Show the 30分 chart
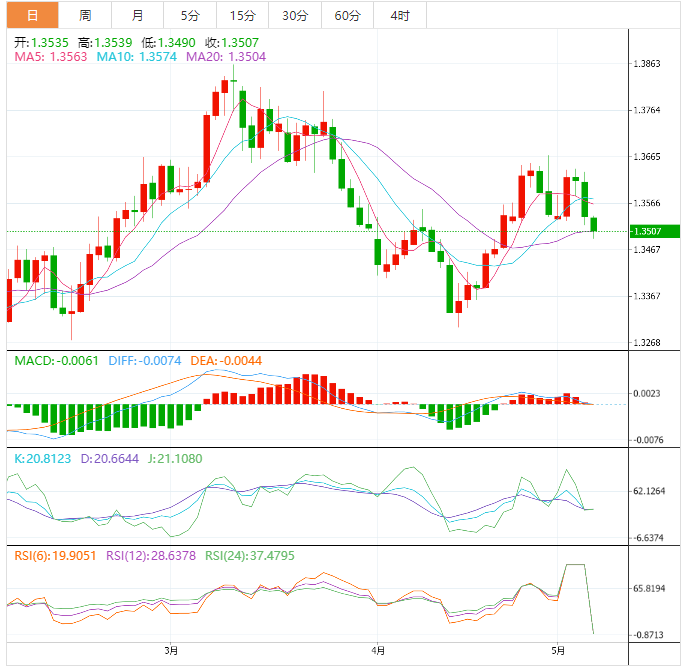 coord(295,15)
